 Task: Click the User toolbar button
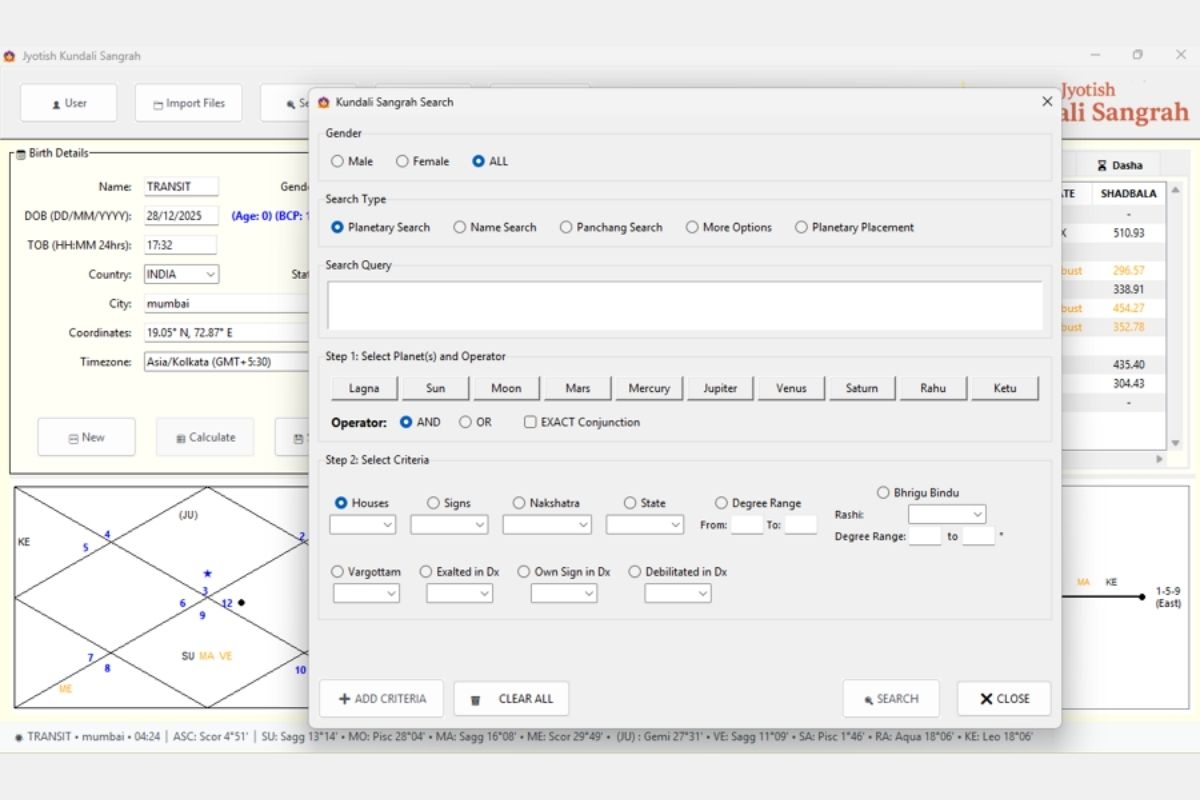click(69, 103)
